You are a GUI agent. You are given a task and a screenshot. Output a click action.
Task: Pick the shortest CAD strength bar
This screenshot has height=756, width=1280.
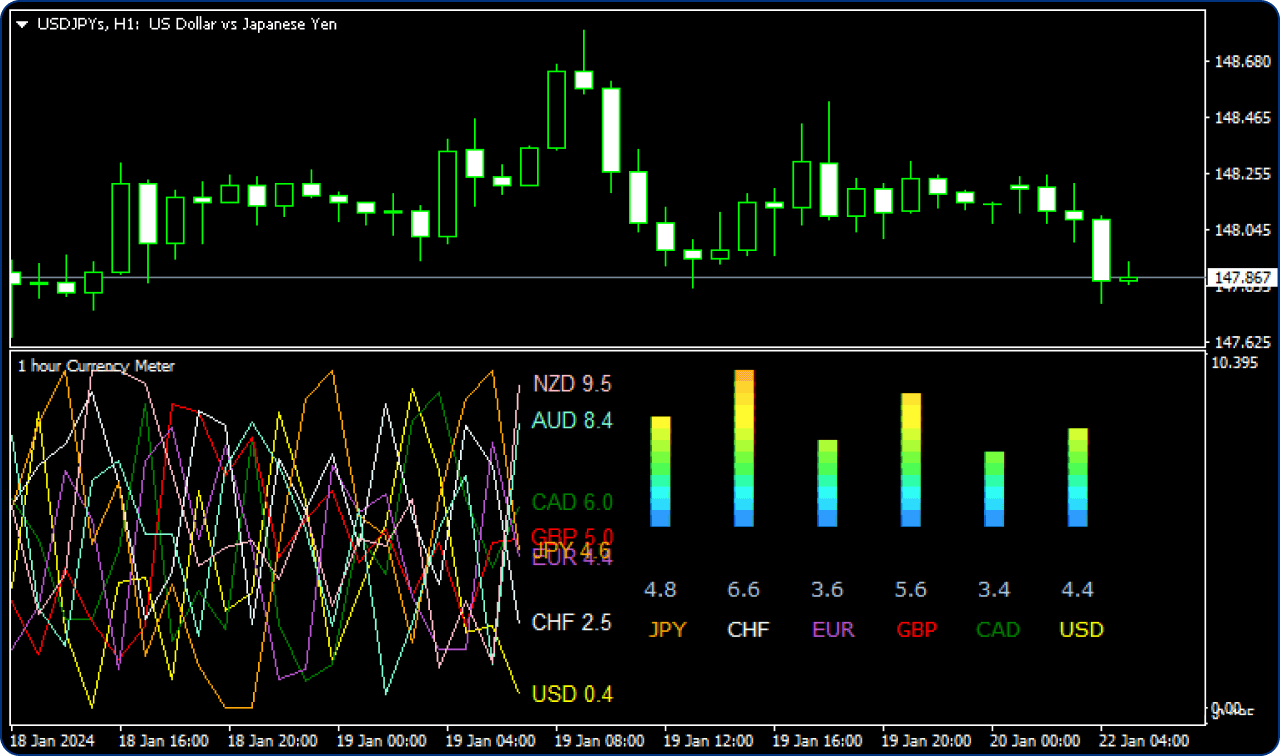[994, 489]
